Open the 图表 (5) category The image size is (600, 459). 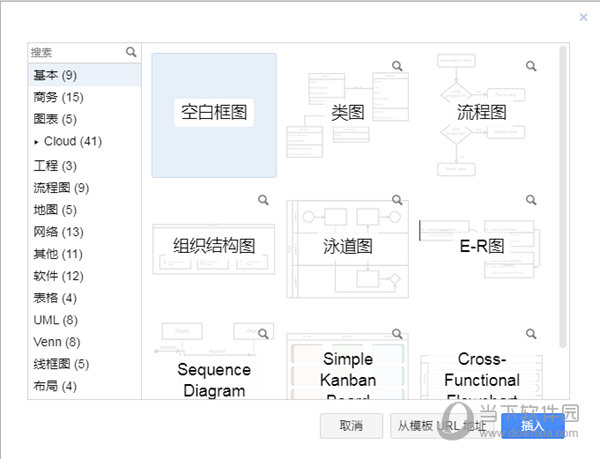click(85, 119)
